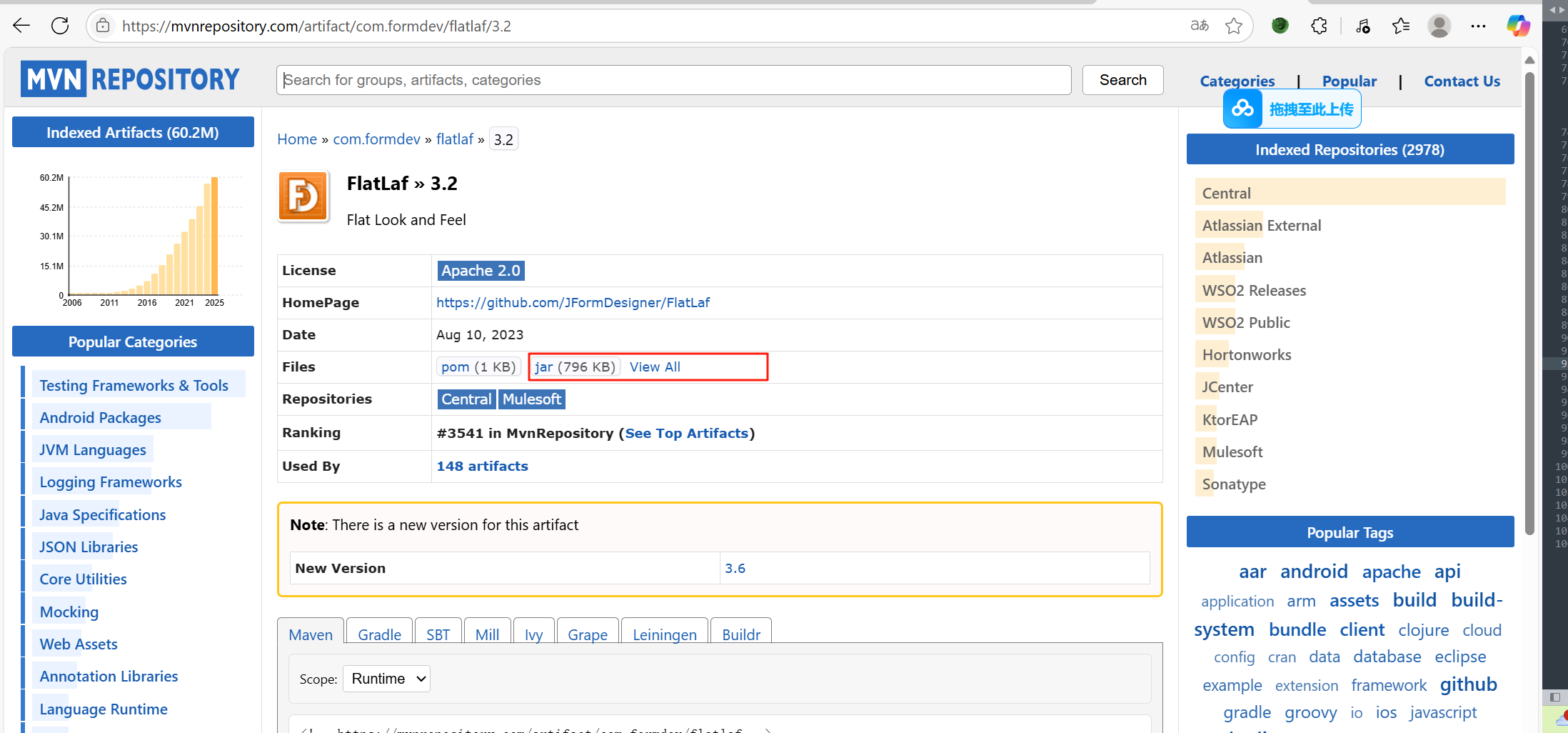This screenshot has height=733, width=1568.
Task: Open the Scope Runtime dropdown
Action: click(386, 679)
